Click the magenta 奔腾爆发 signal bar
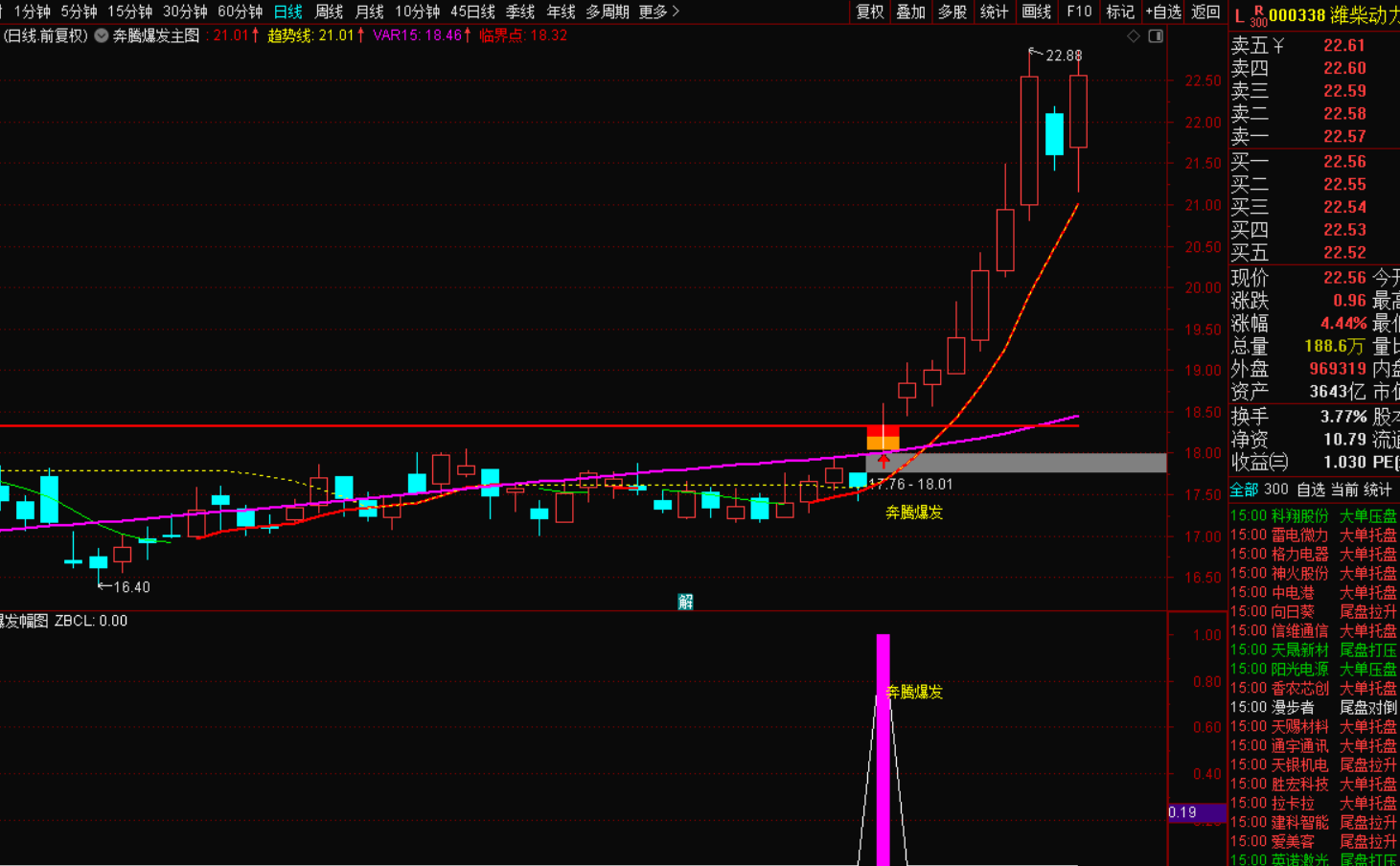The height and width of the screenshot is (866, 1400). coord(883,747)
